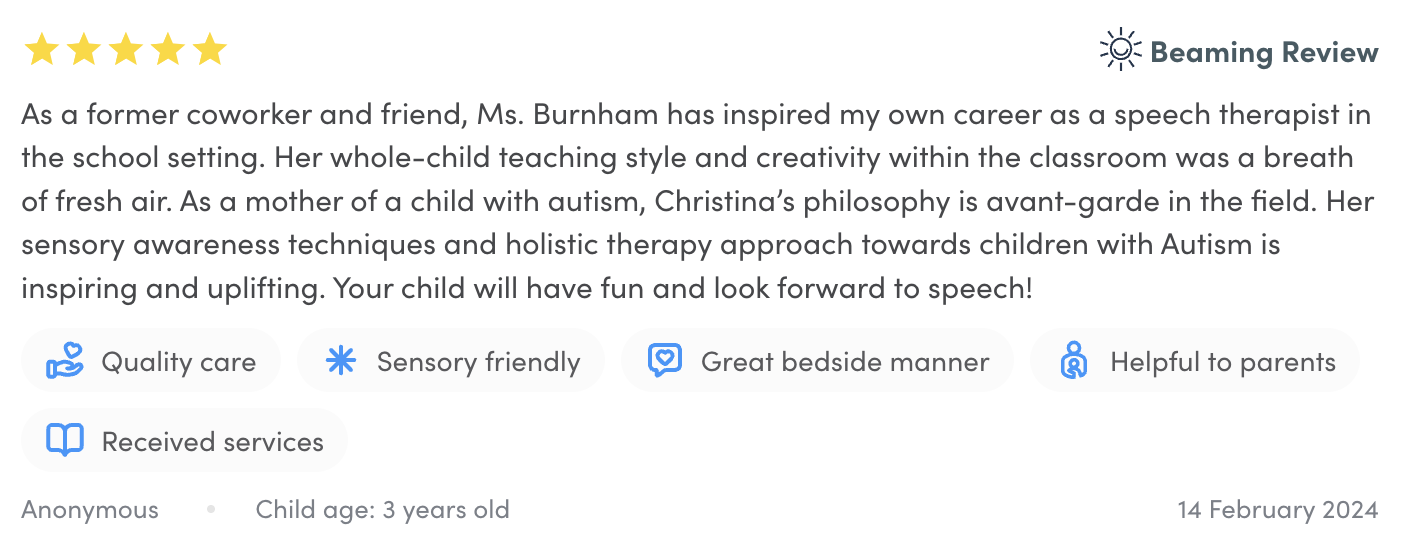Click the Beaming Review label

pos(1264,52)
